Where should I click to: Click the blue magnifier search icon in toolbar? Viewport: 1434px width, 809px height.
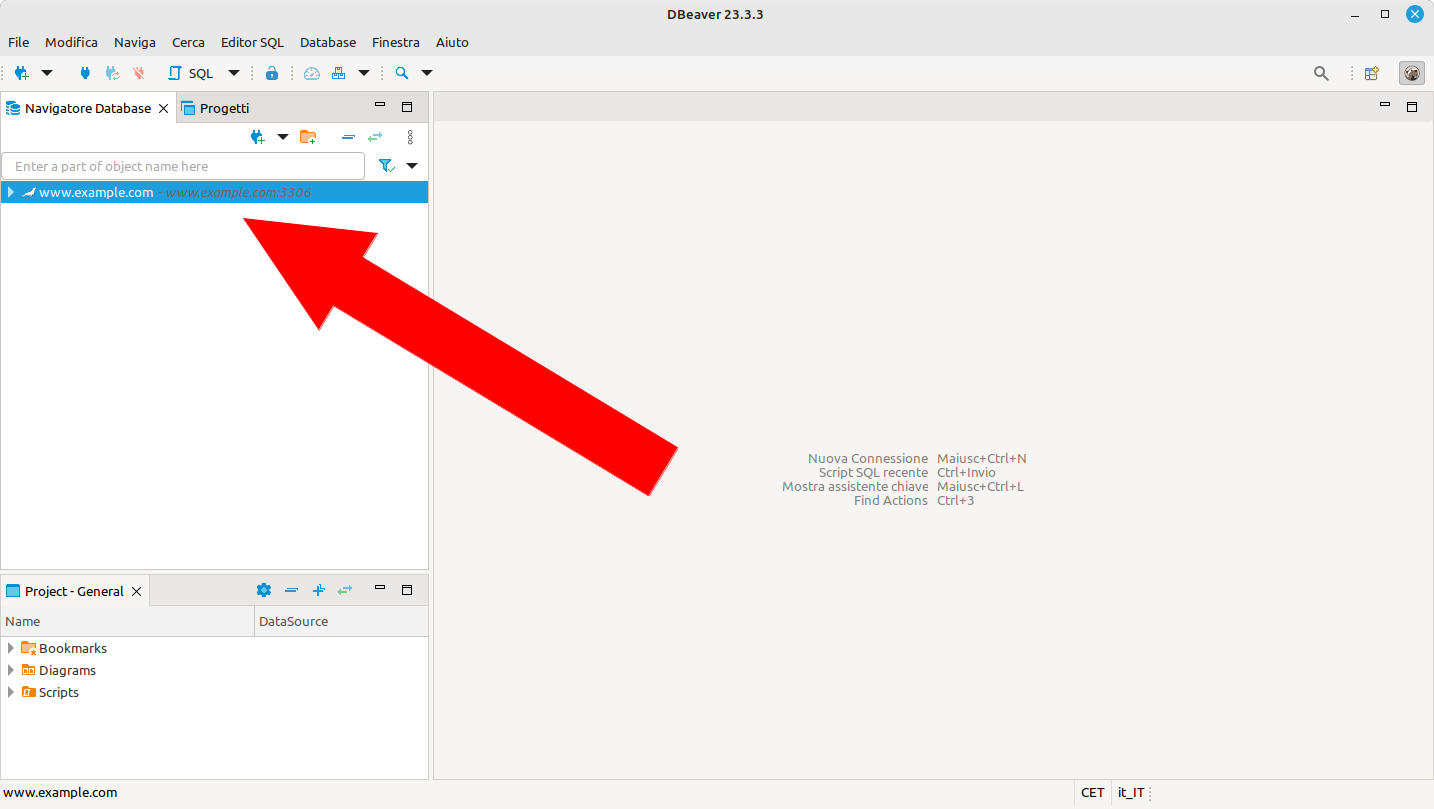(402, 73)
